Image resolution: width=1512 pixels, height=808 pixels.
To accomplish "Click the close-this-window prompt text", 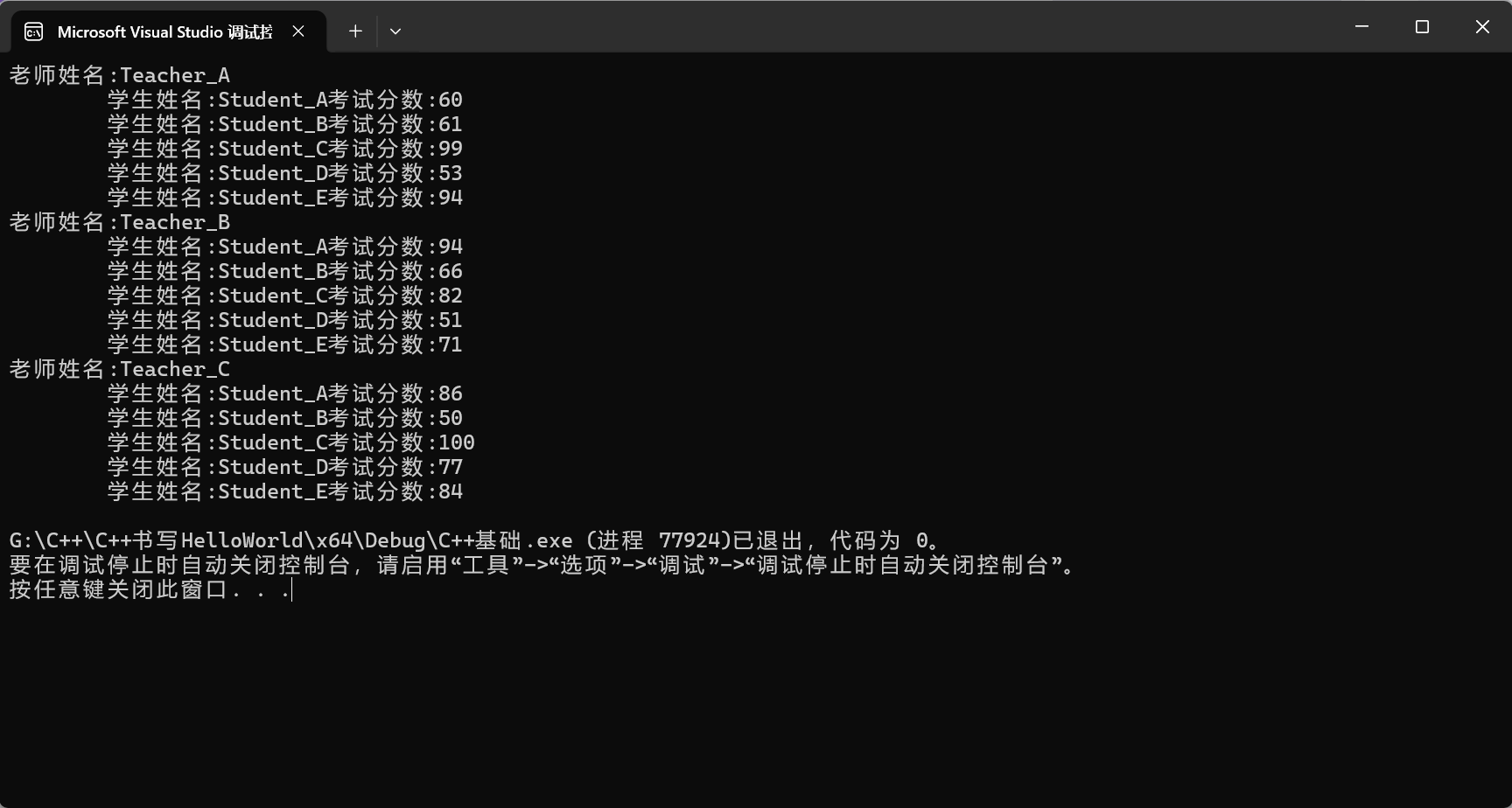I will (x=150, y=589).
